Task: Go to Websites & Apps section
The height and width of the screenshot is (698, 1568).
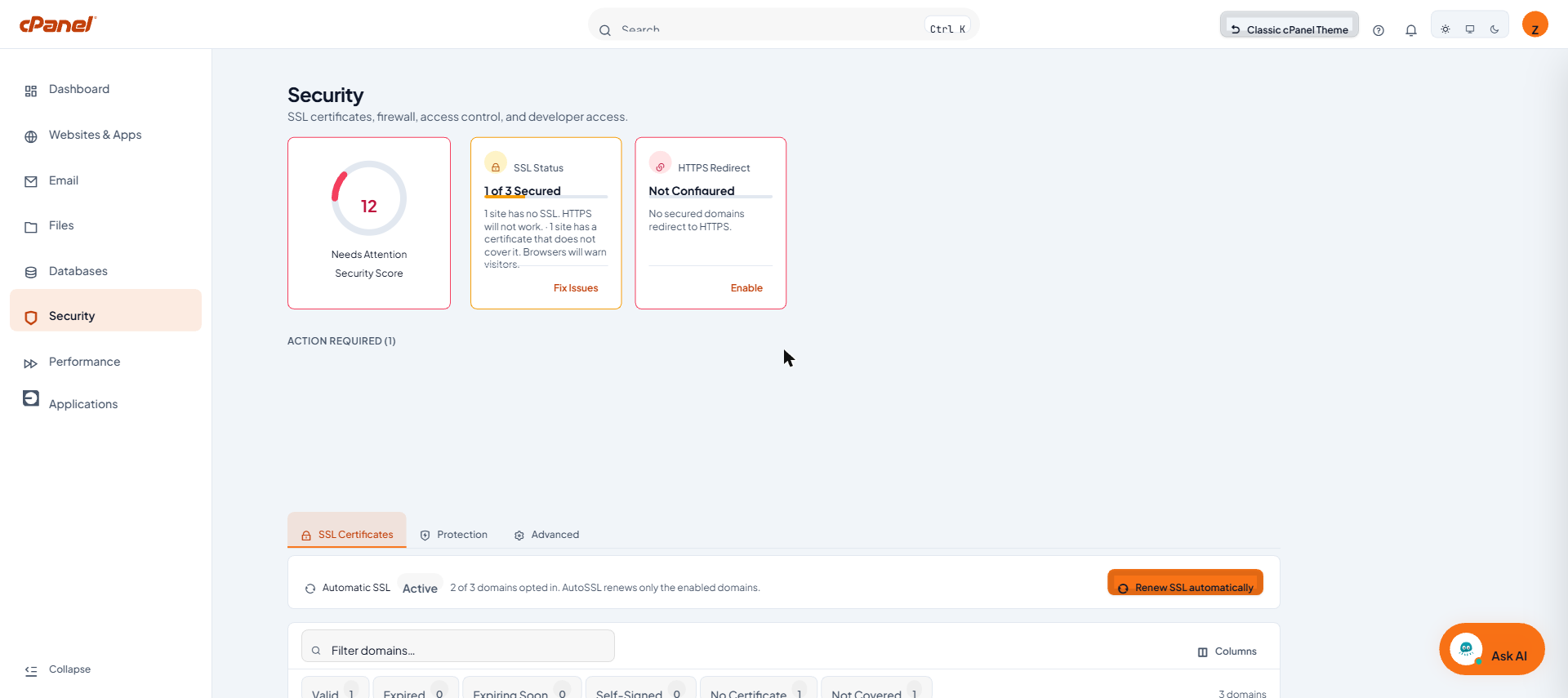Action: 105,136
